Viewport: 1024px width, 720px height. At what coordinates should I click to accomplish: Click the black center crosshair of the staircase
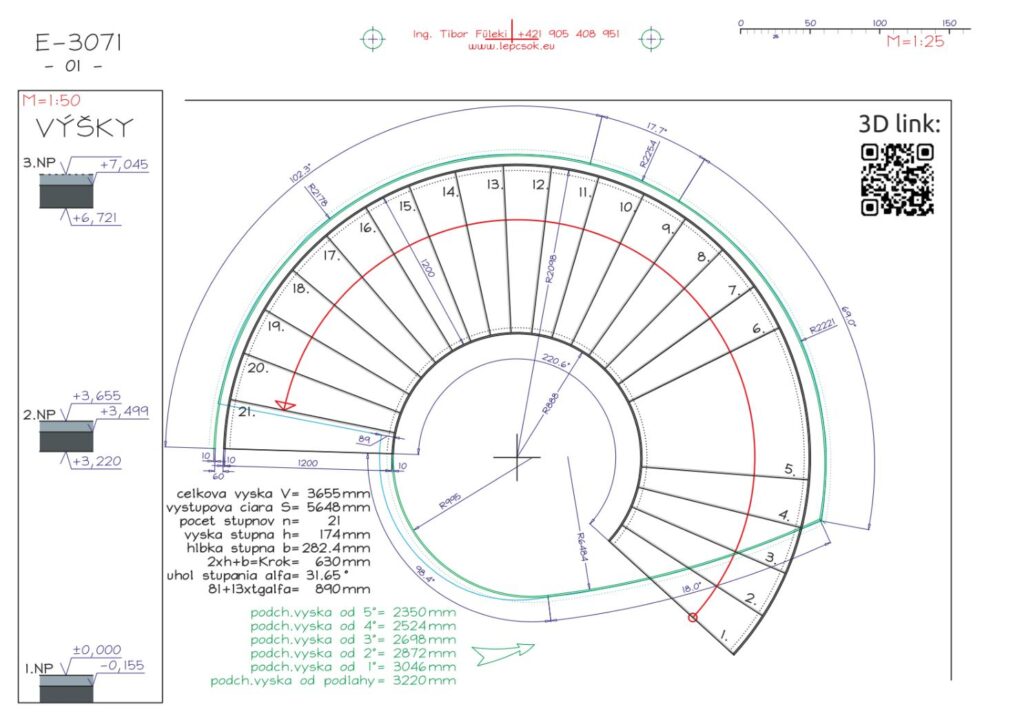tap(517, 458)
